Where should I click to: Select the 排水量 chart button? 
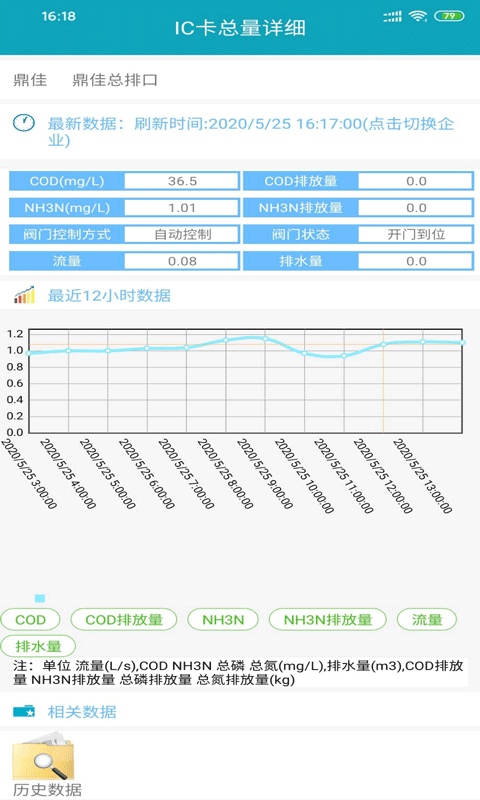point(38,646)
